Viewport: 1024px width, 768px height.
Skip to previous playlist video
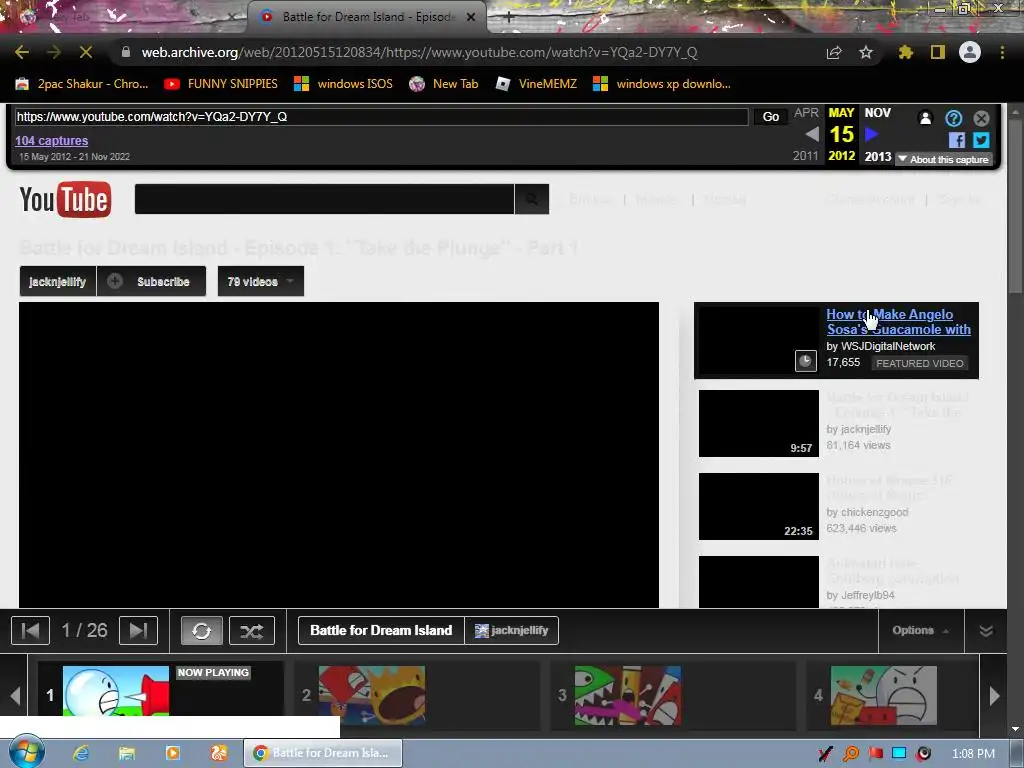[30, 631]
